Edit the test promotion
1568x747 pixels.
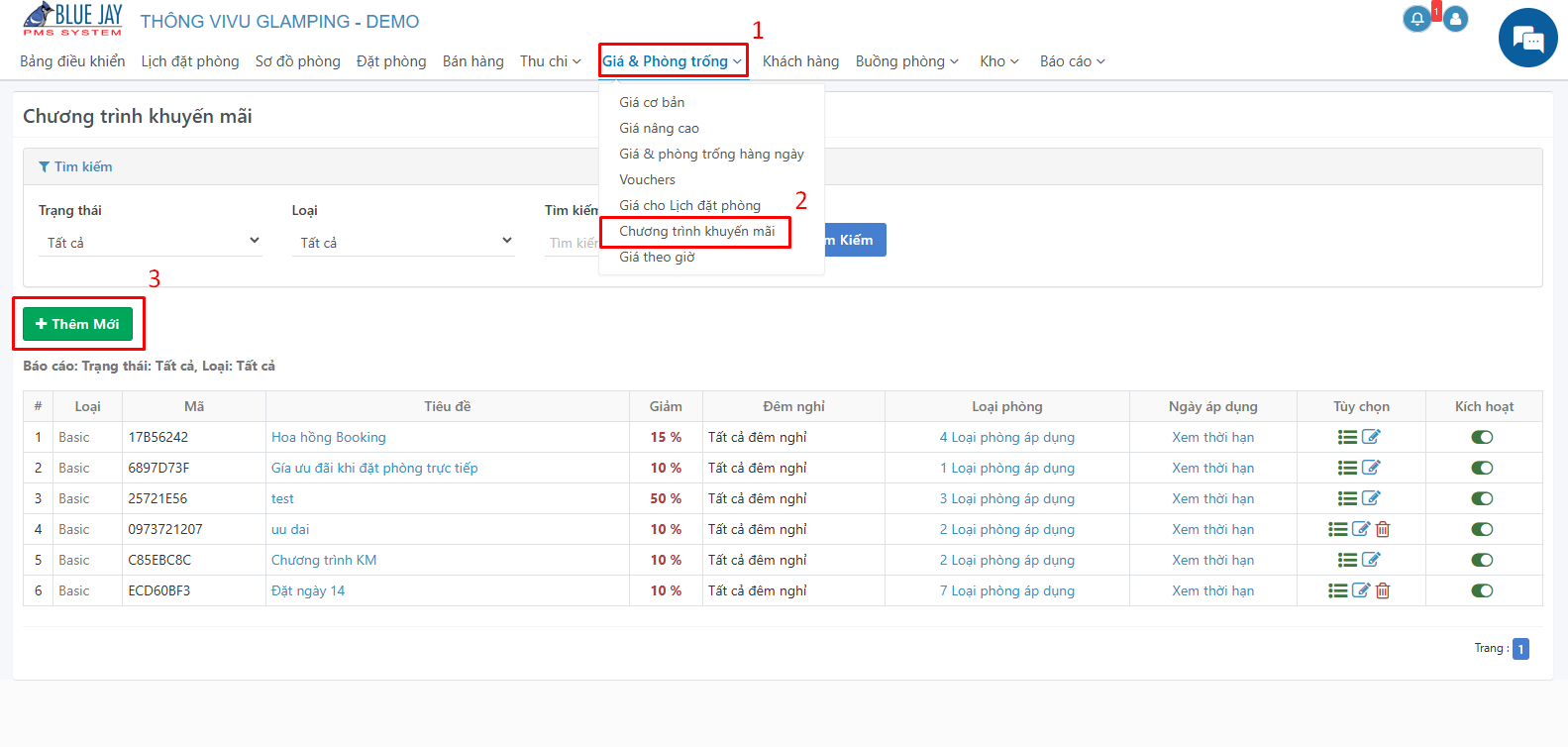(x=1371, y=498)
